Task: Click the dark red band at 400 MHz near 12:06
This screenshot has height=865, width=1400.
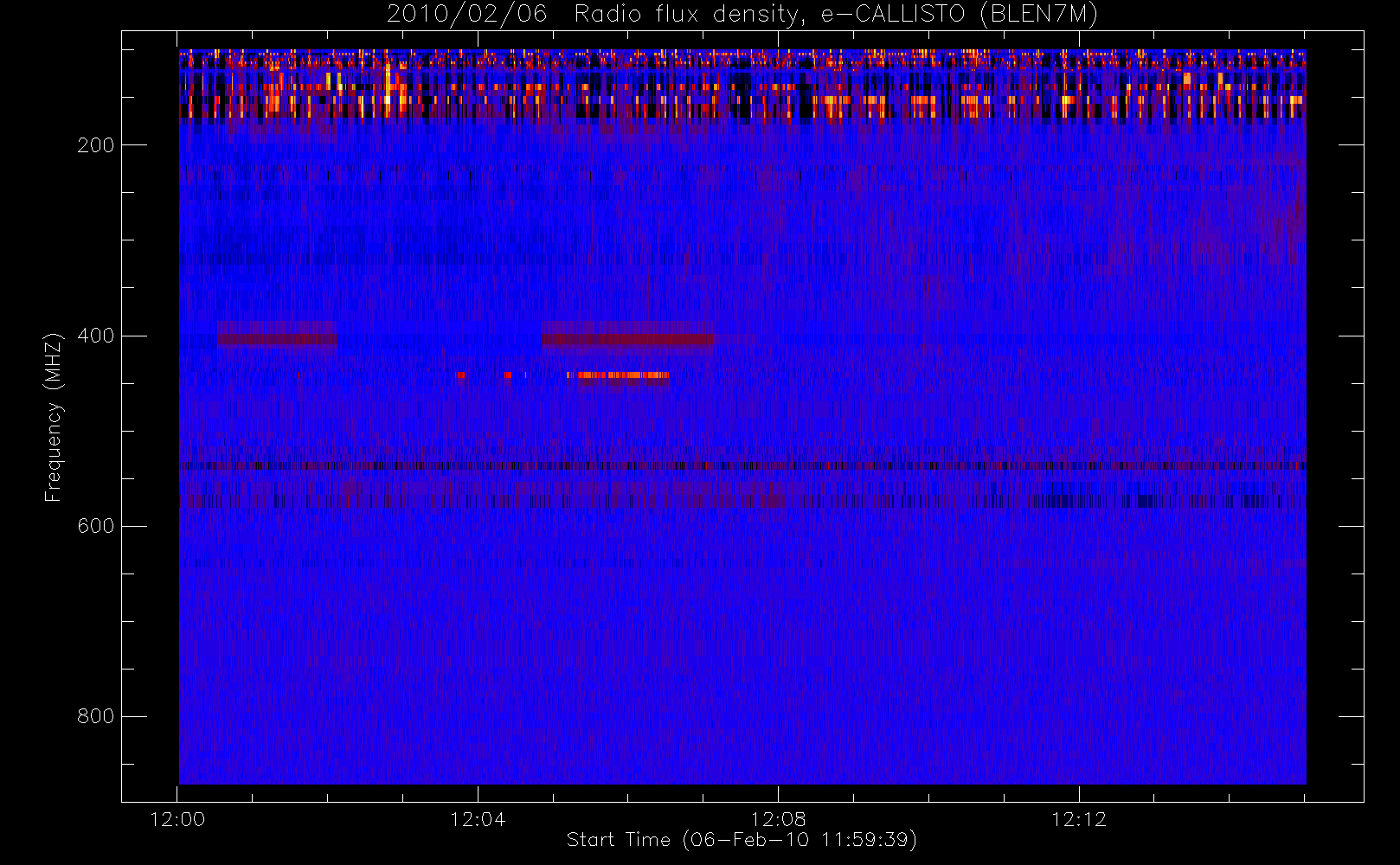Action: click(627, 339)
